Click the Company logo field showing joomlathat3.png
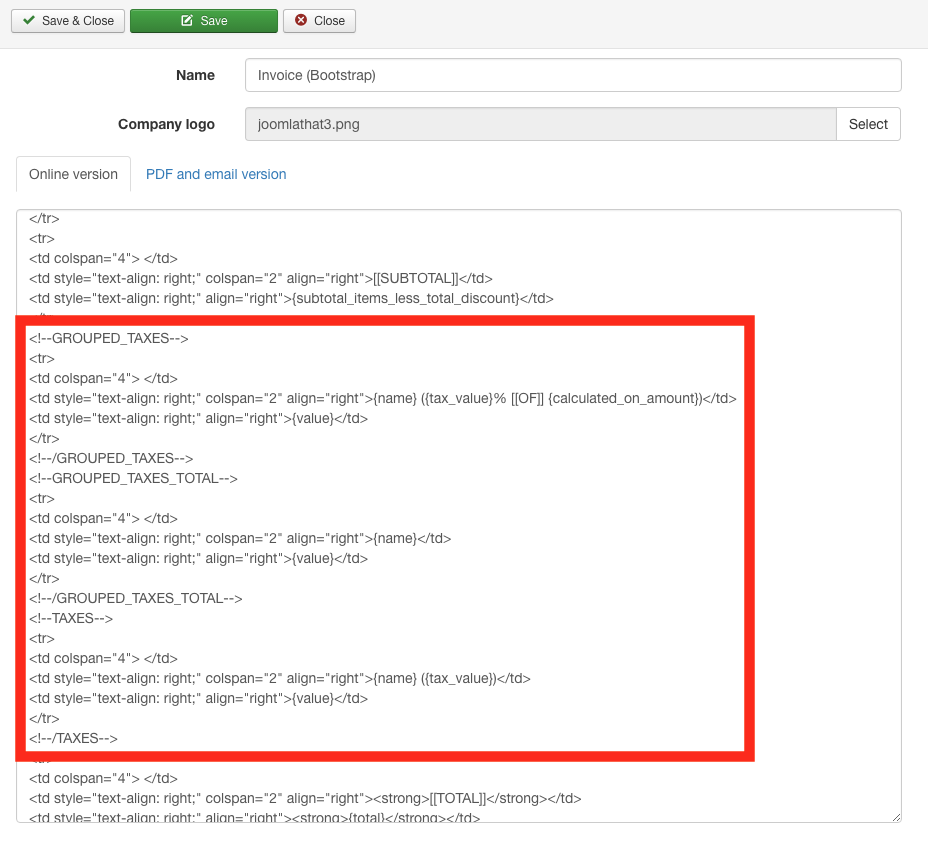Image resolution: width=928 pixels, height=851 pixels. click(x=540, y=124)
